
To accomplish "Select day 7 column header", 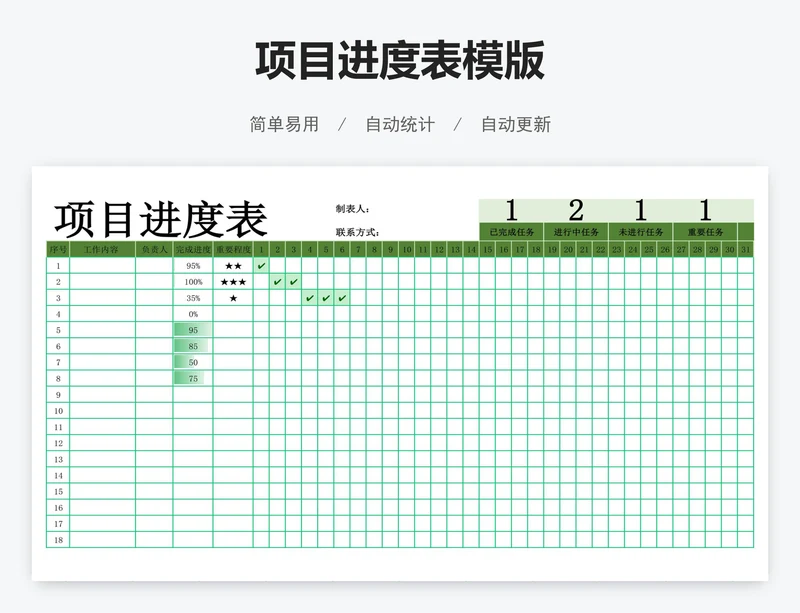I will coord(358,250).
